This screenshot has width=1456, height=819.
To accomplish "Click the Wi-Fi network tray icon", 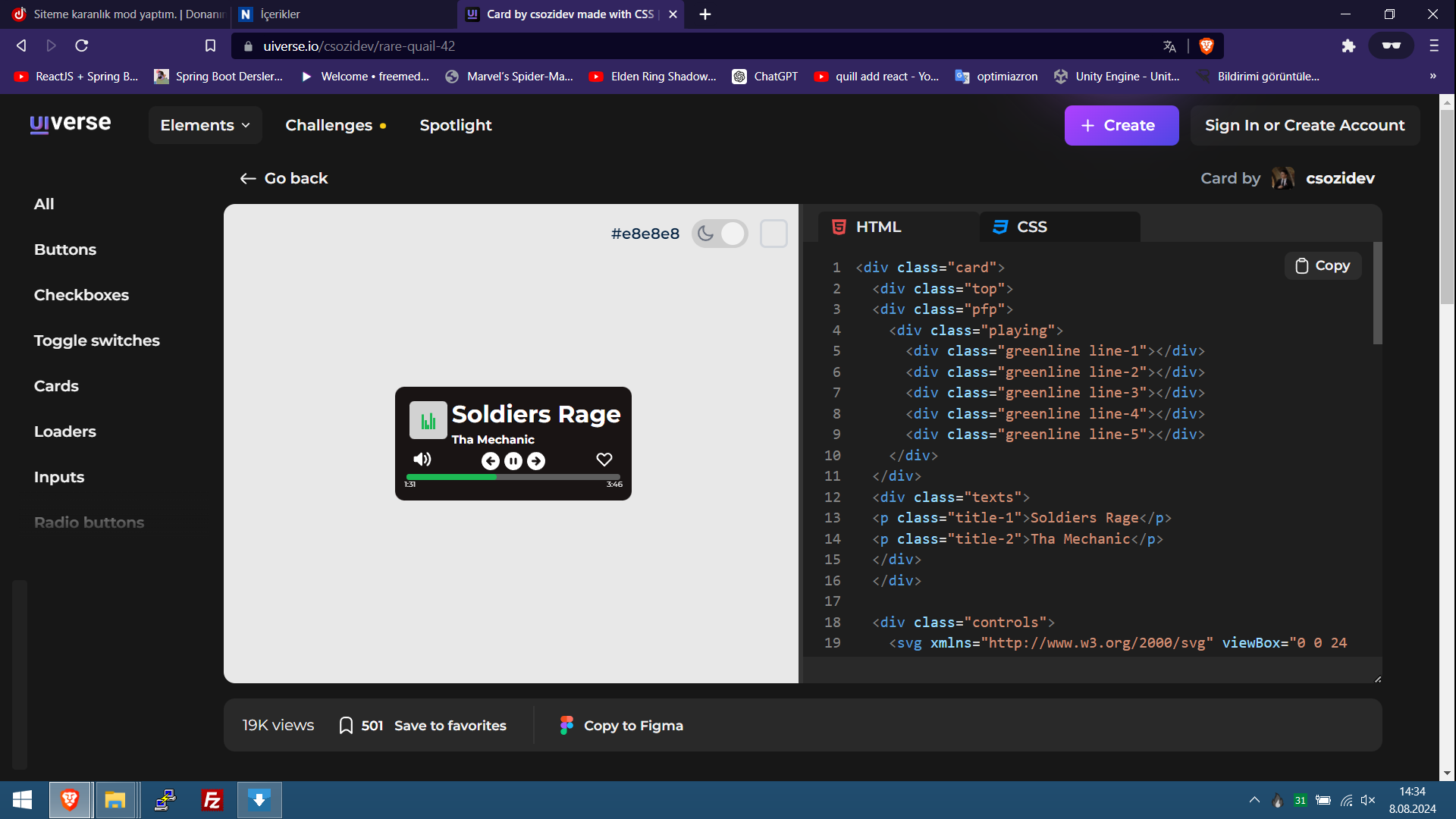I will point(1346,800).
